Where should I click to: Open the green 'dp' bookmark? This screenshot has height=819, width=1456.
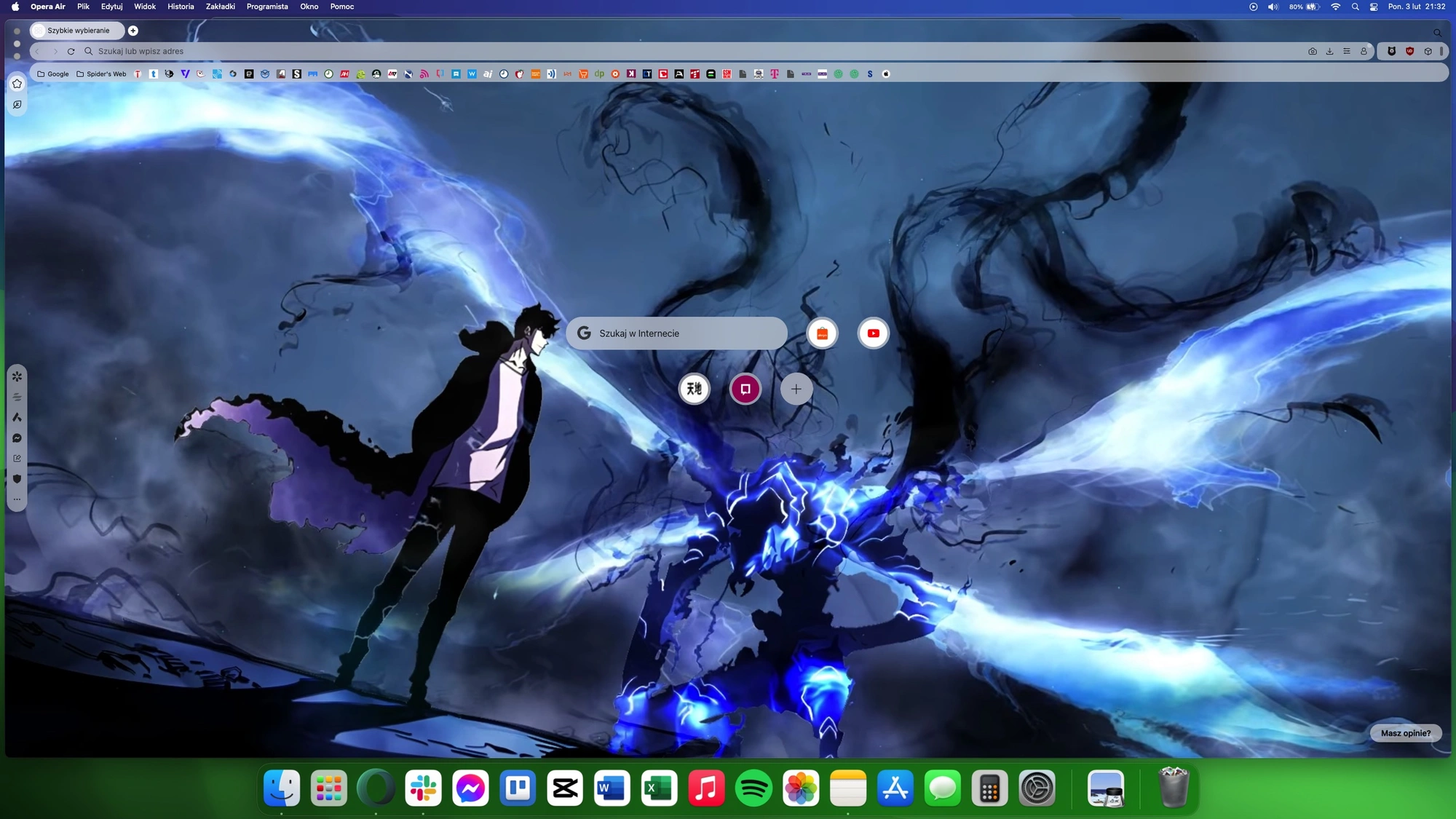[599, 74]
